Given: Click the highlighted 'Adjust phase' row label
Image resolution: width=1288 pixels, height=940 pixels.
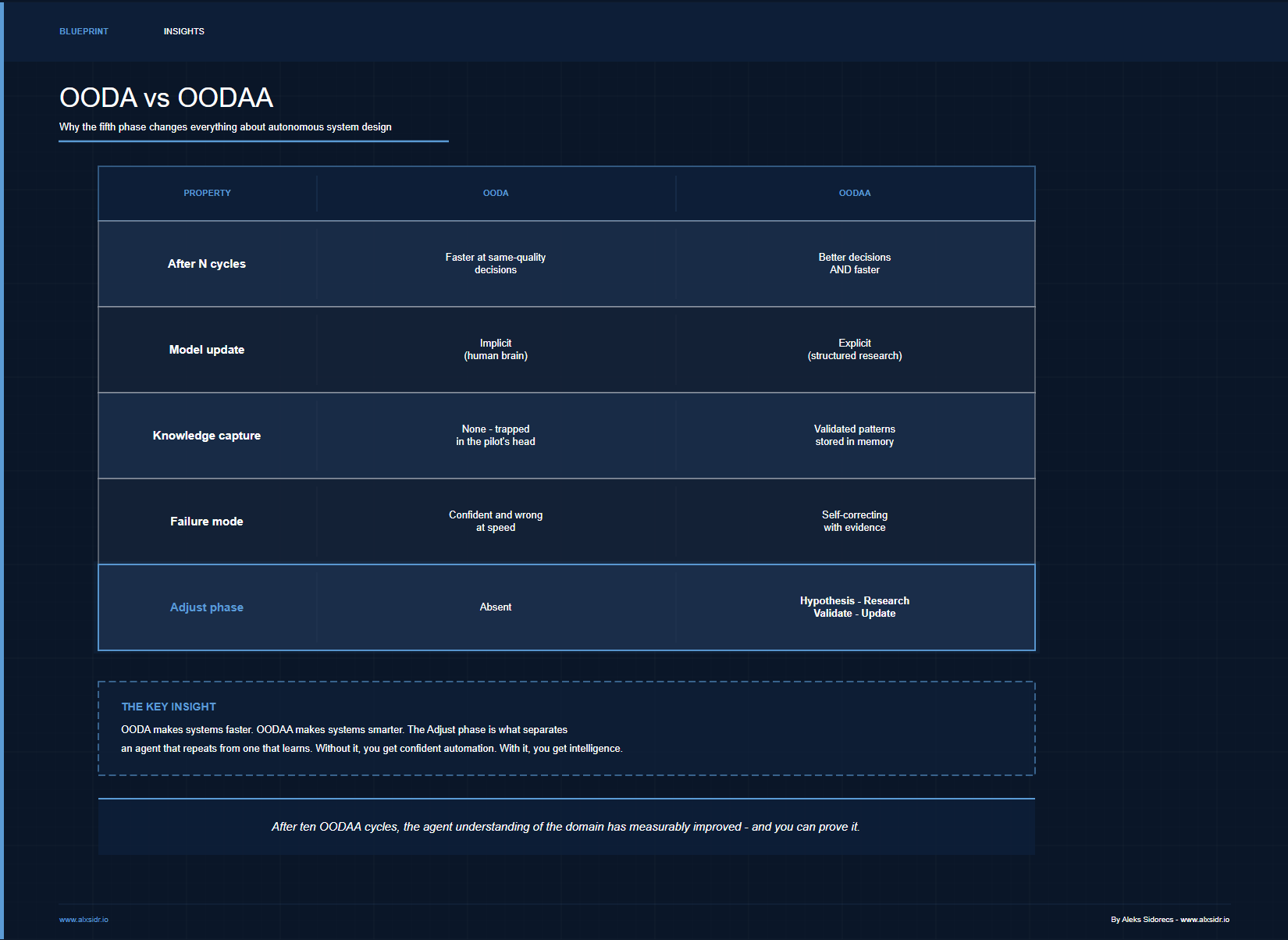Looking at the screenshot, I should pyautogui.click(x=207, y=607).
